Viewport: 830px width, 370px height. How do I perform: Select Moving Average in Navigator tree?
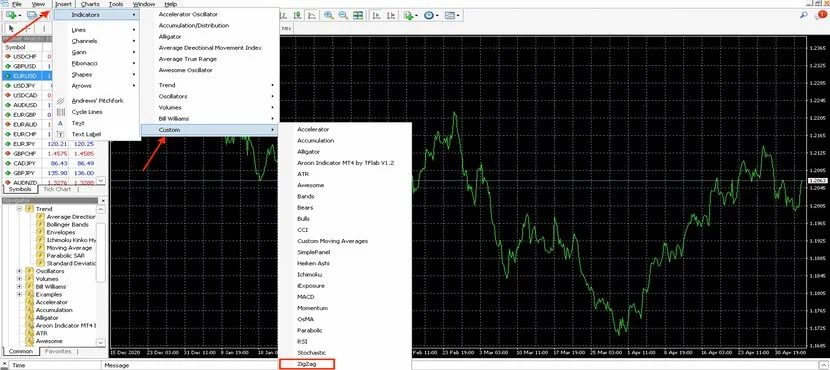click(69, 248)
